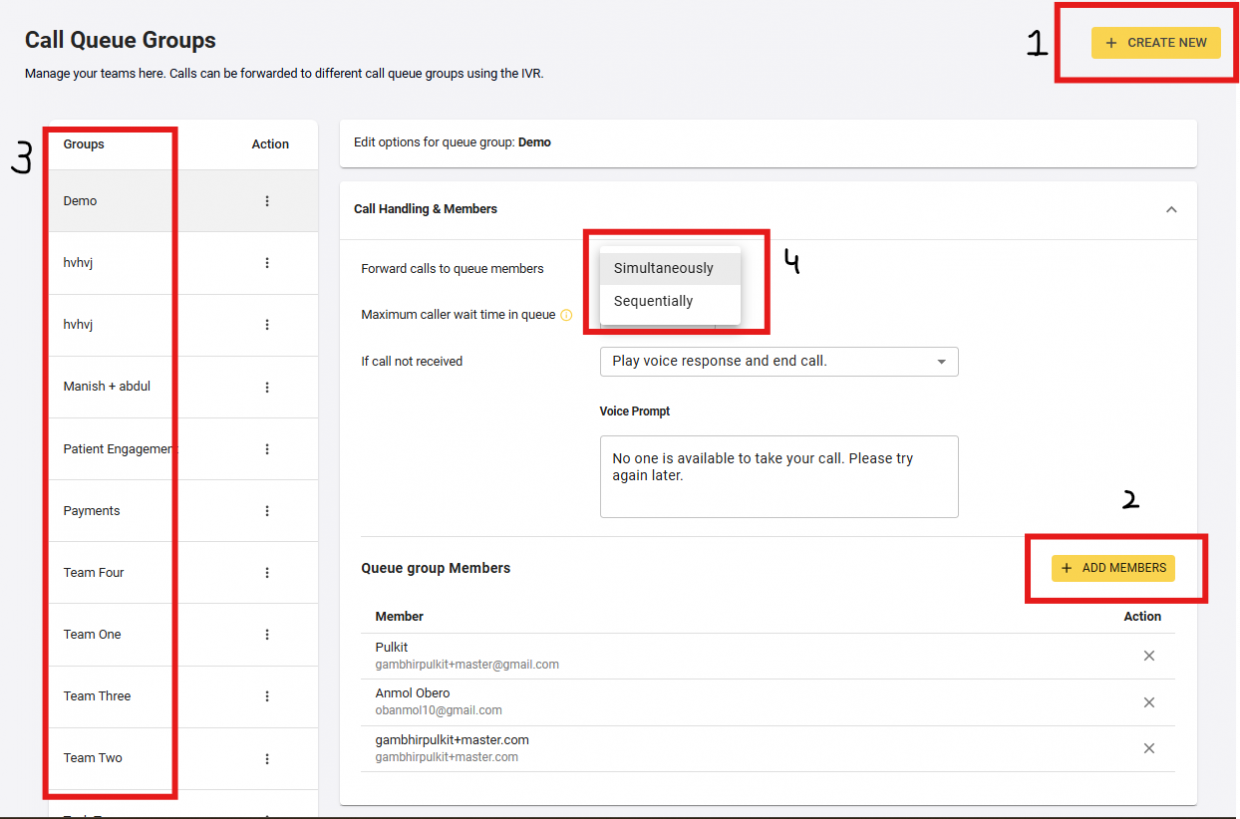Viewport: 1240px width, 819px height.
Task: Click the info icon next to maximum wait time
Action: [566, 315]
